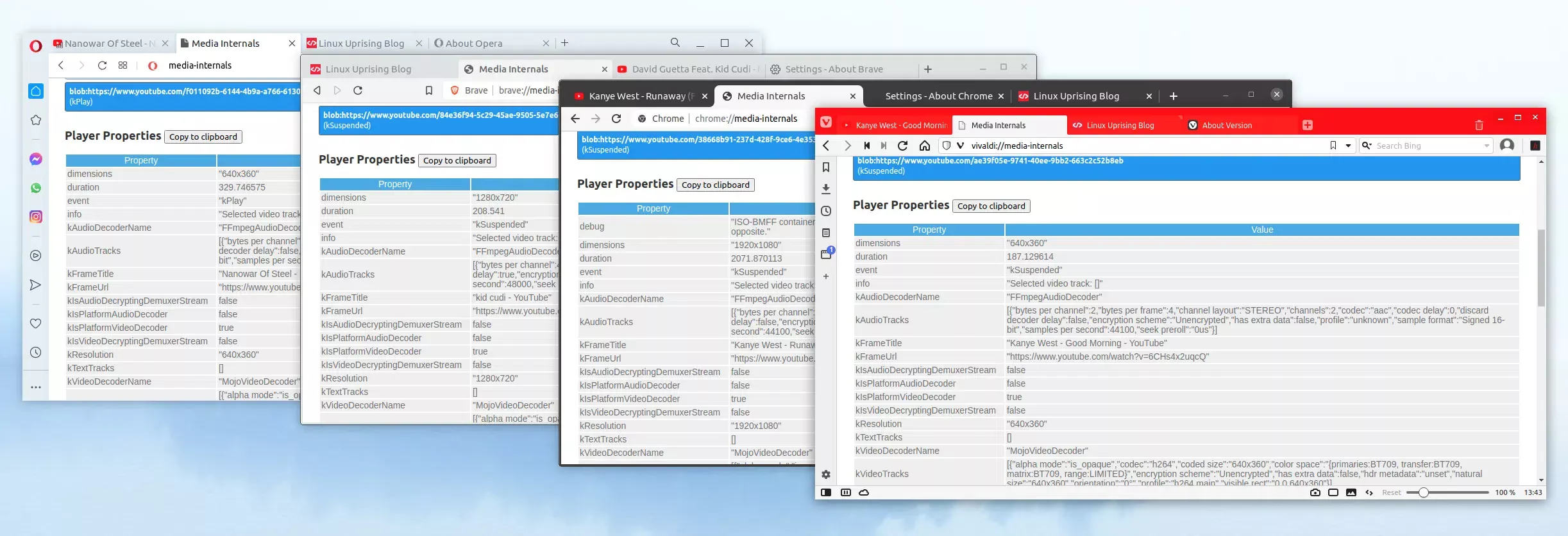Click Property column header in Vivaldi
The height and width of the screenshot is (536, 1568).
[x=929, y=230]
